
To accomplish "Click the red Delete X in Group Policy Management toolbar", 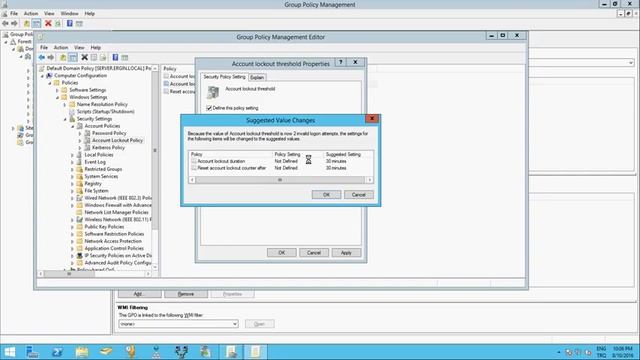I will pyautogui.click(x=48, y=24).
